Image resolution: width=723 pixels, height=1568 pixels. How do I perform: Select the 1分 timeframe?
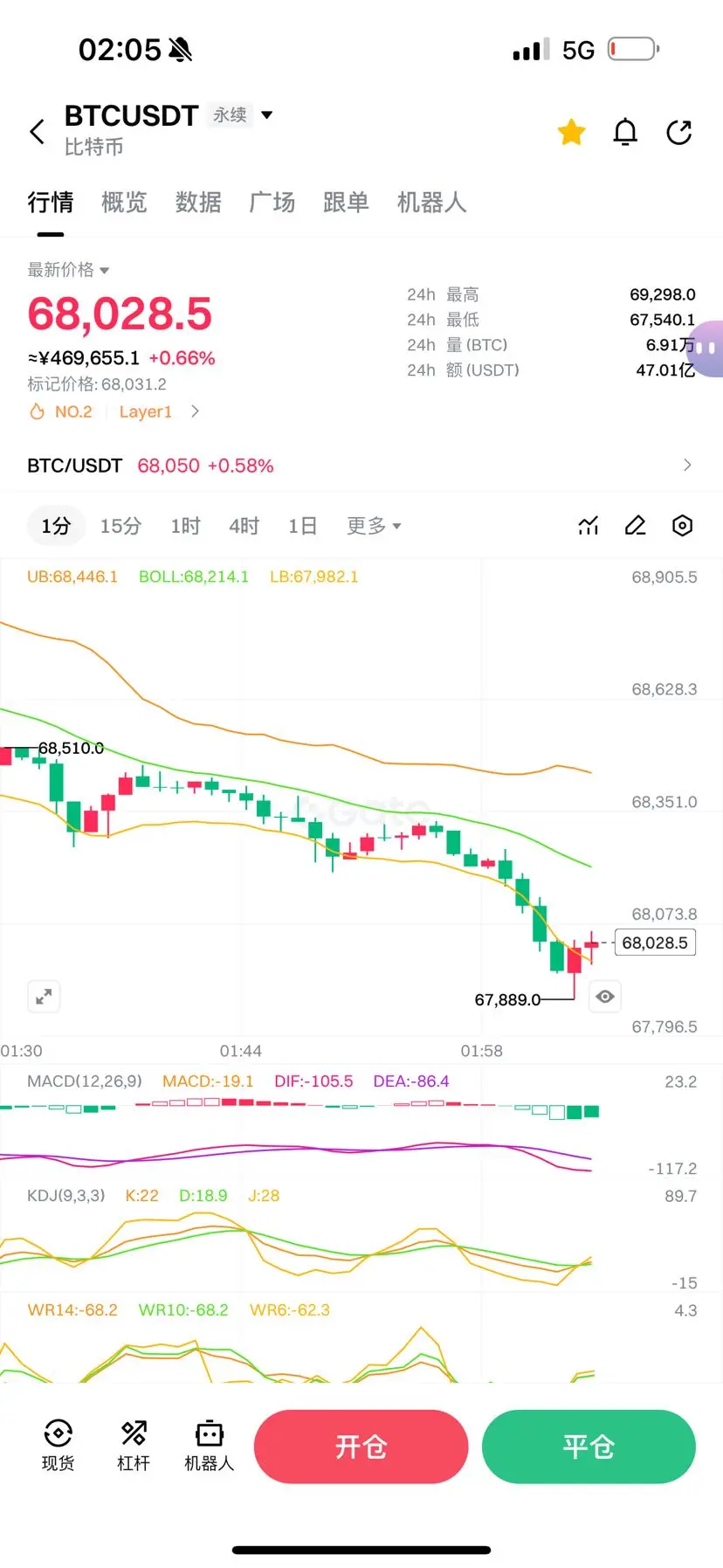coord(56,526)
